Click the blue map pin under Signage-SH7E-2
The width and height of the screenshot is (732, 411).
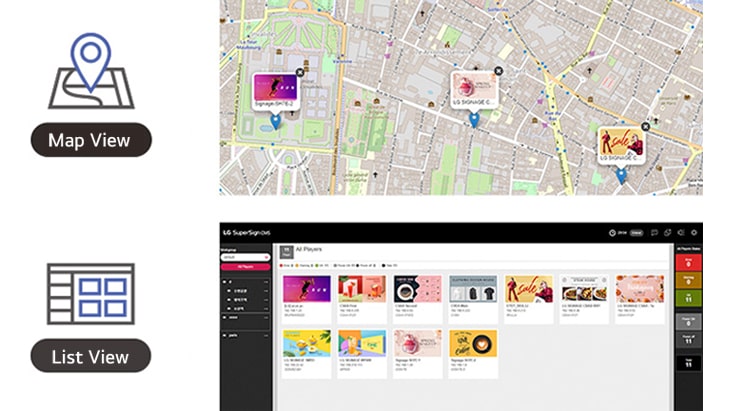point(276,121)
